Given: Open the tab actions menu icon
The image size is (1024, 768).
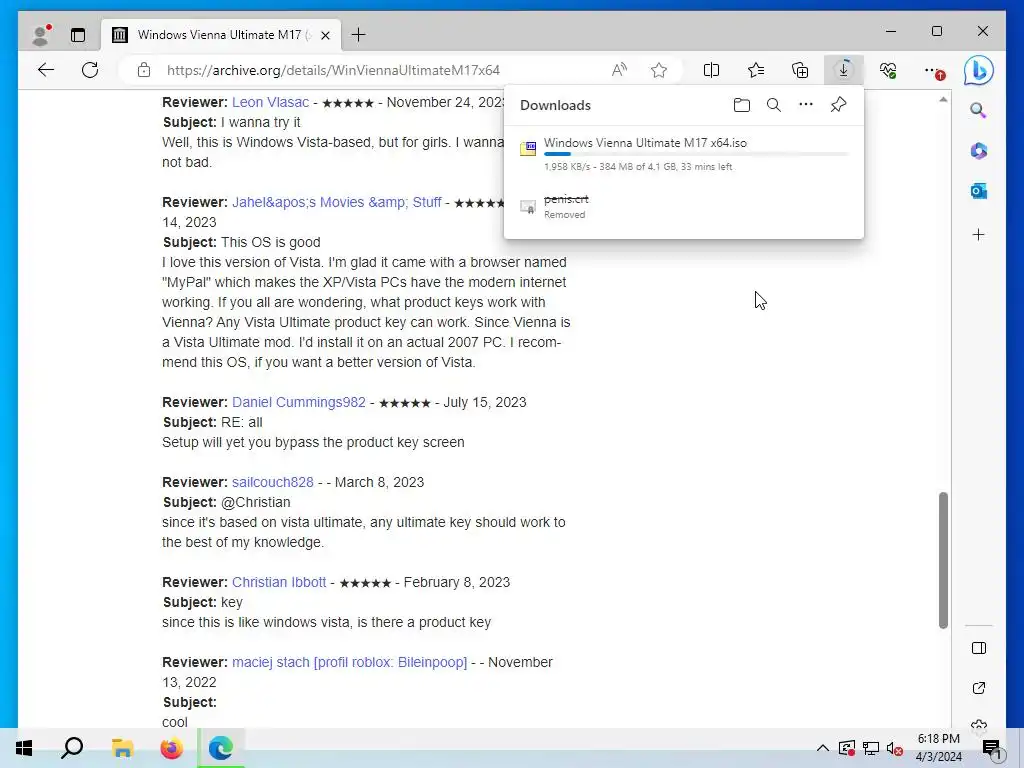Looking at the screenshot, I should click(x=78, y=35).
